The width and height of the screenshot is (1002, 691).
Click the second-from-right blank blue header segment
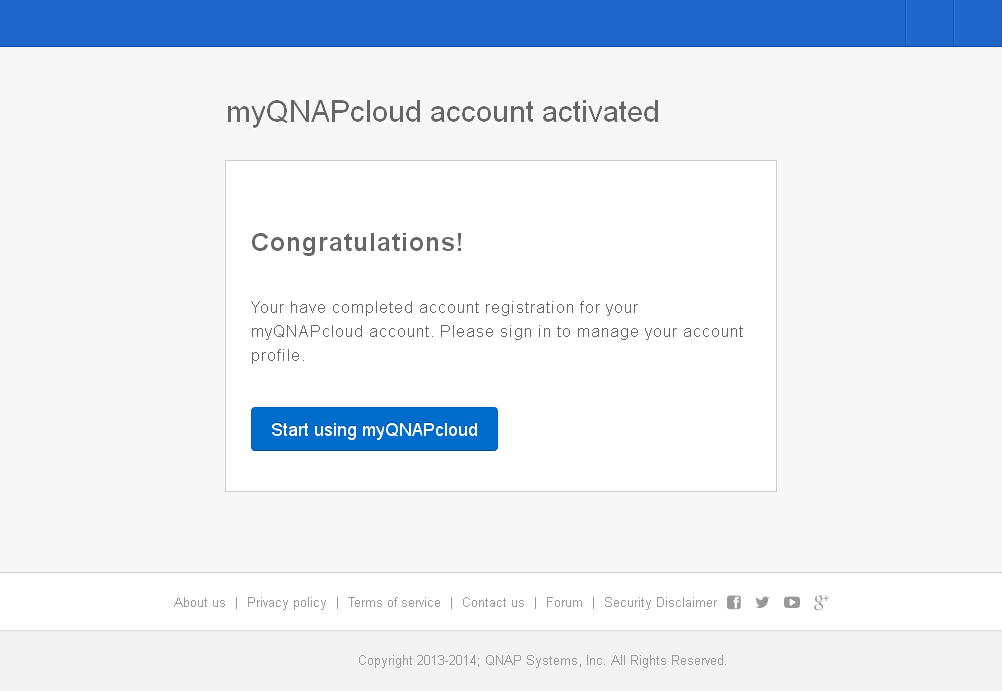(929, 23)
